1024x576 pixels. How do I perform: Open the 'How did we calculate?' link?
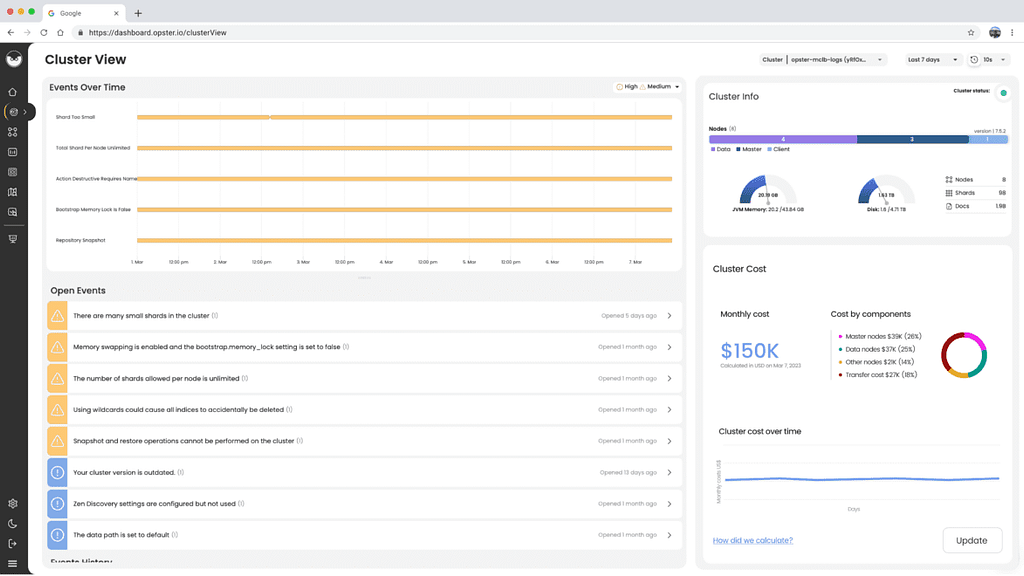(752, 540)
